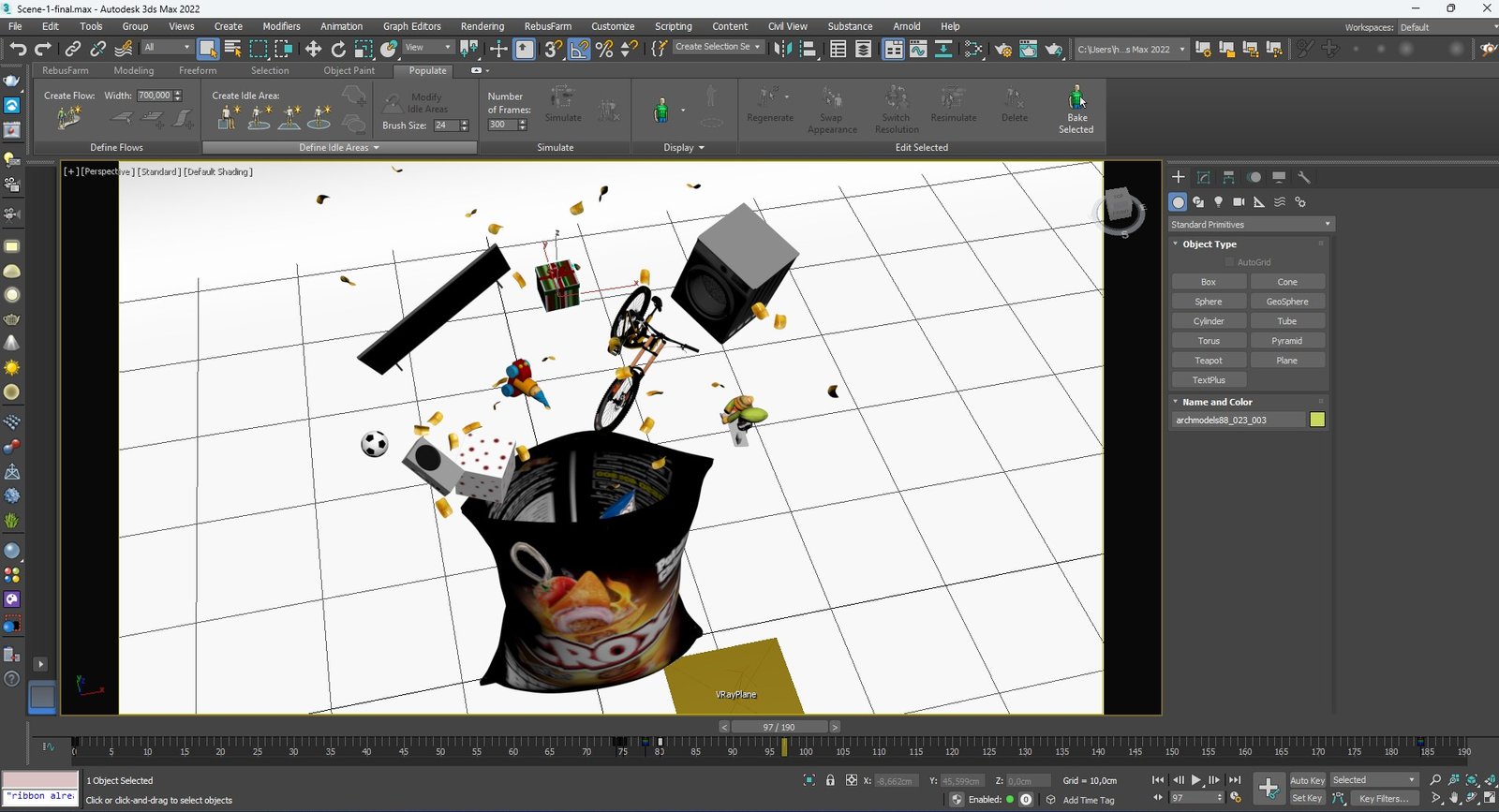Click the Mirror tool icon
Screen dimensions: 1499x812
tap(782, 49)
